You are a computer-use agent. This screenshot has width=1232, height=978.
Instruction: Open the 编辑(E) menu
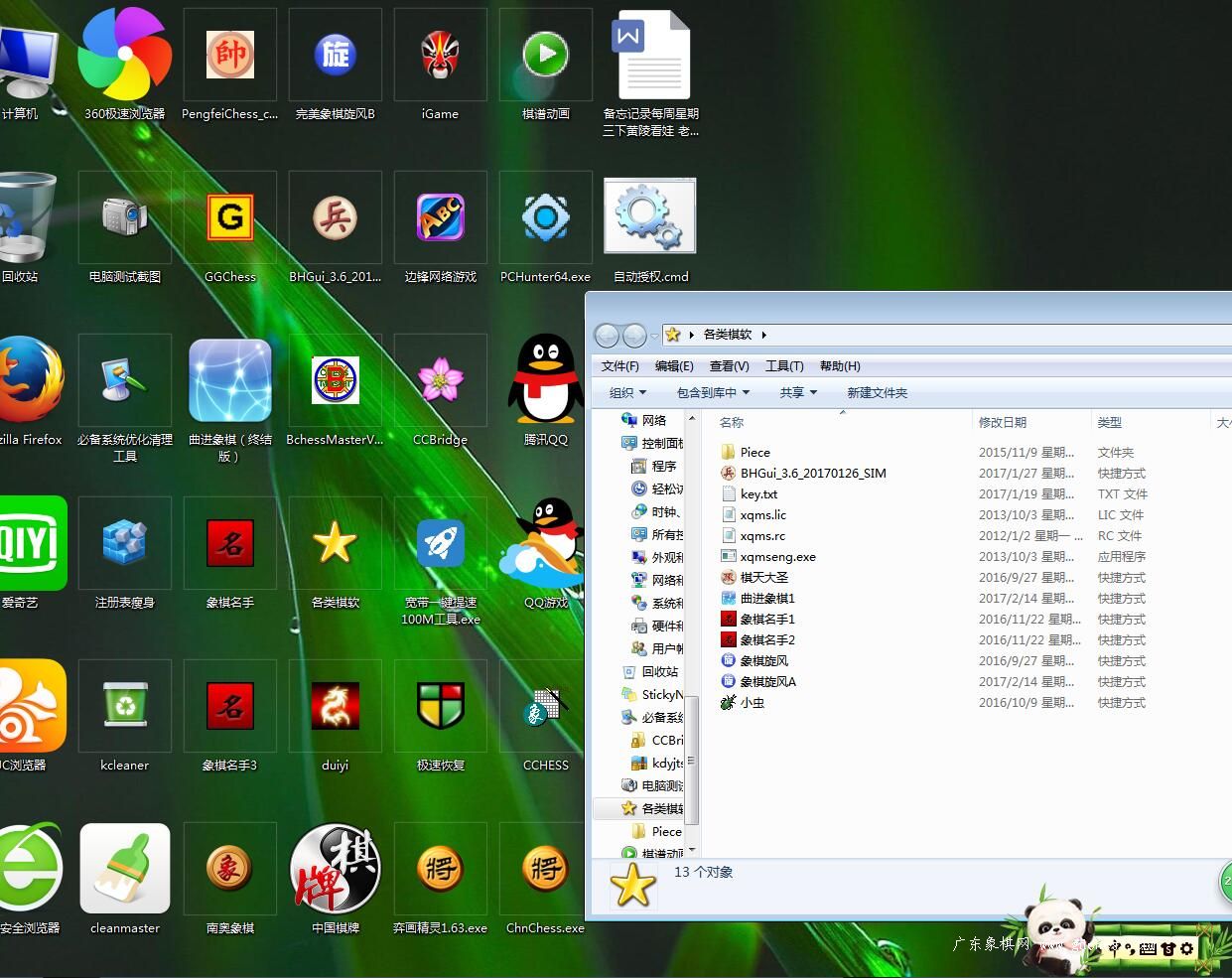point(674,366)
